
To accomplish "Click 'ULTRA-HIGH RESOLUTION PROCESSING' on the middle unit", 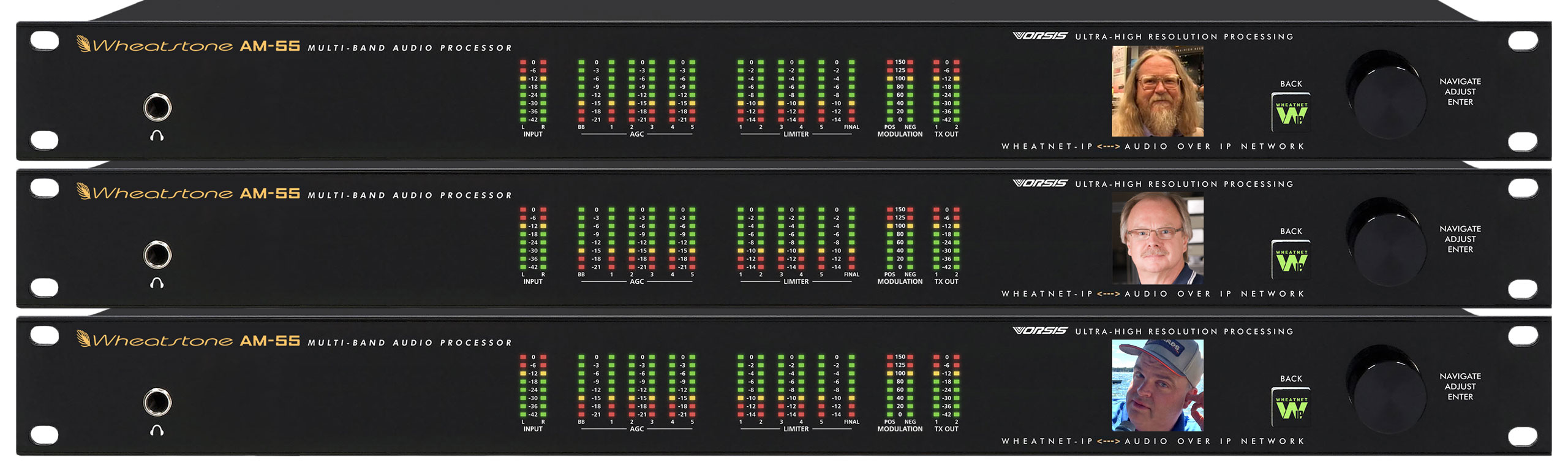I will coord(1185,184).
